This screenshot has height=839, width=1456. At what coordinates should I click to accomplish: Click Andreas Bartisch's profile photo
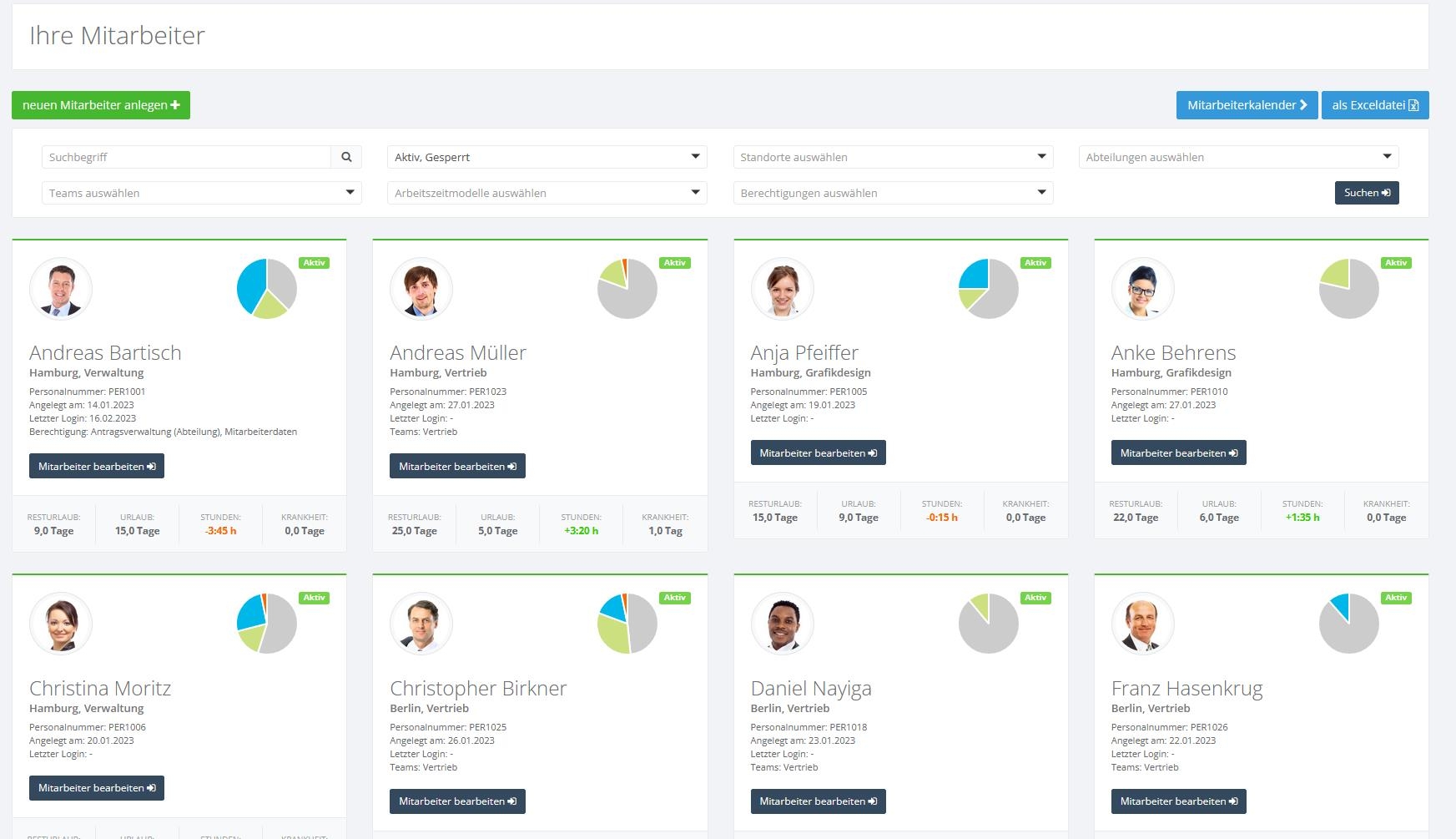[x=61, y=289]
